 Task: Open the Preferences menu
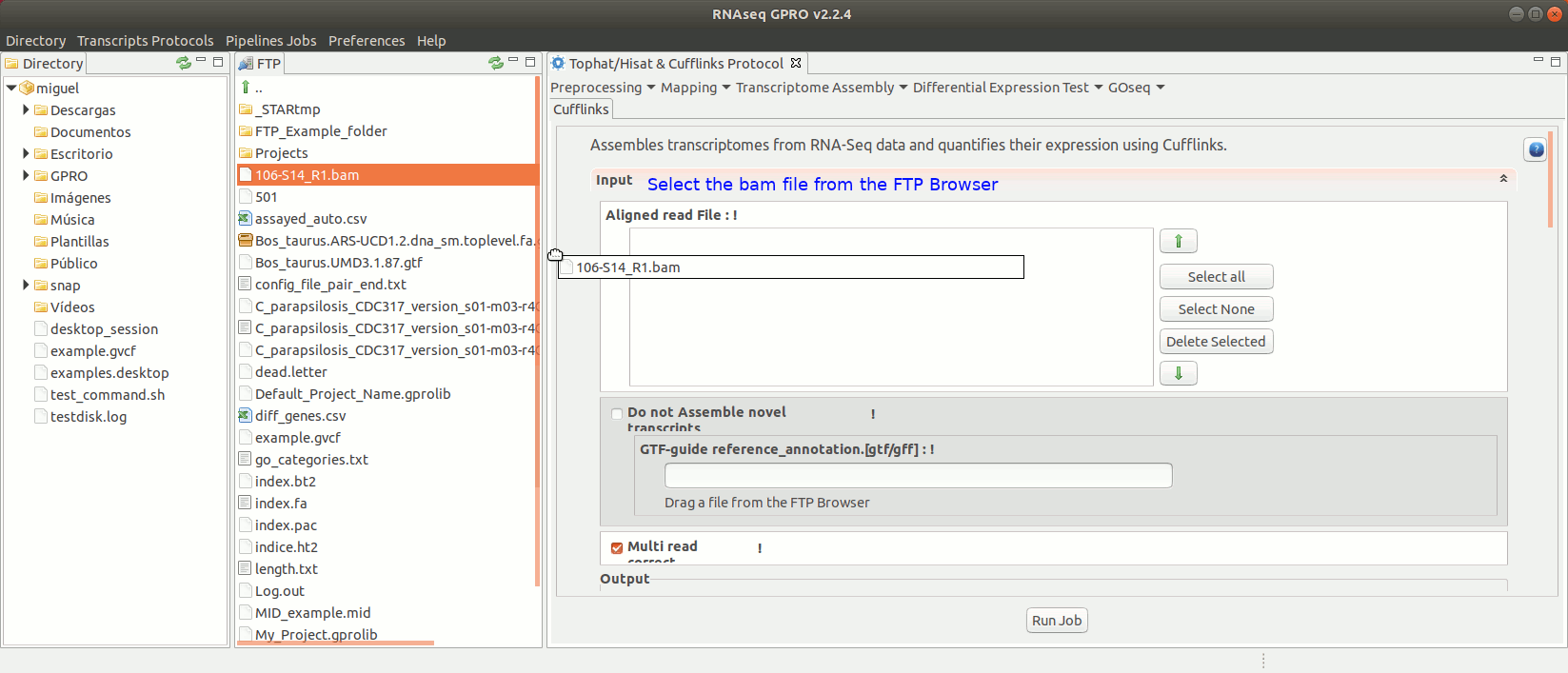pos(366,41)
